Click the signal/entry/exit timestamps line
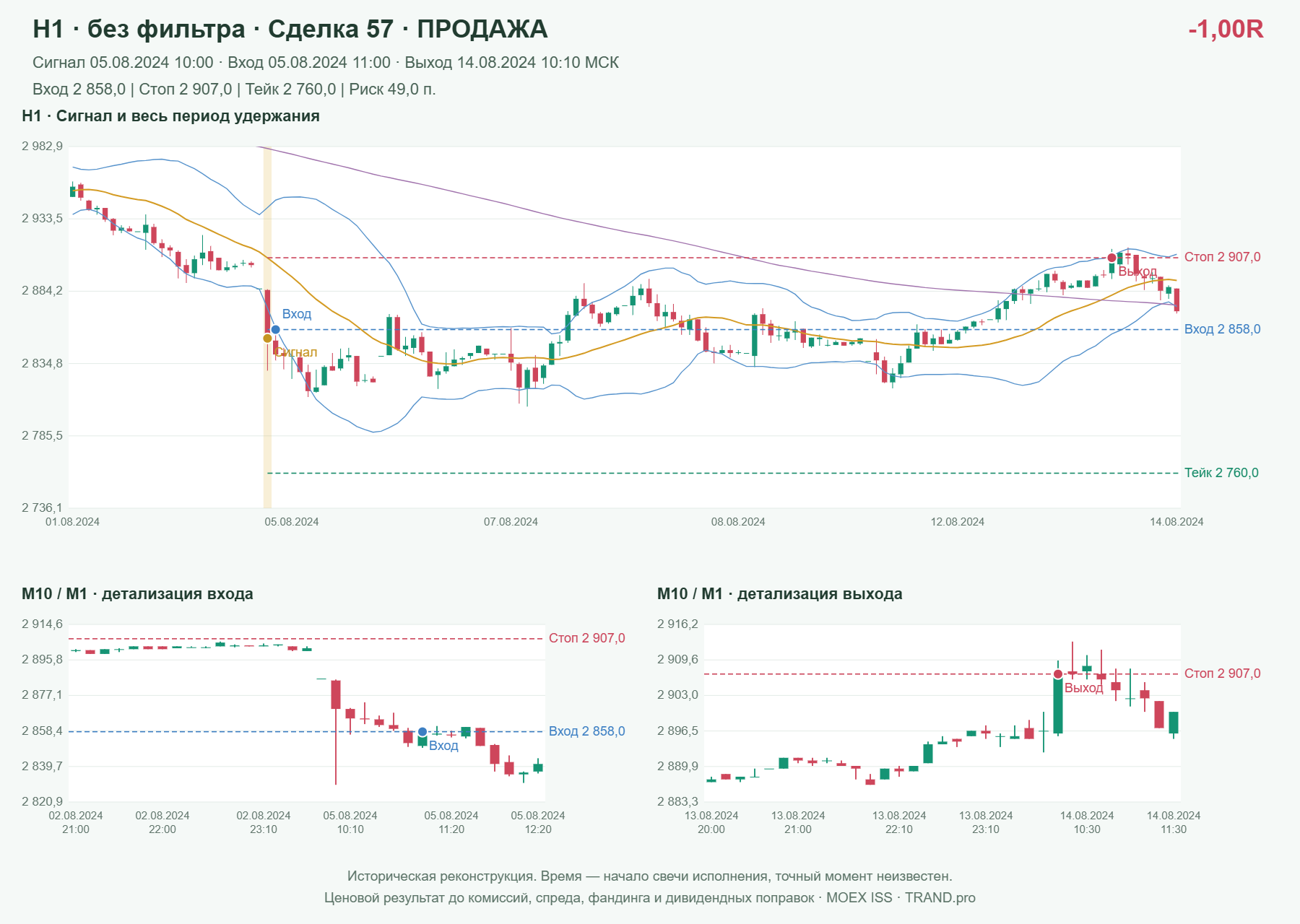The image size is (1300, 924). (x=326, y=63)
